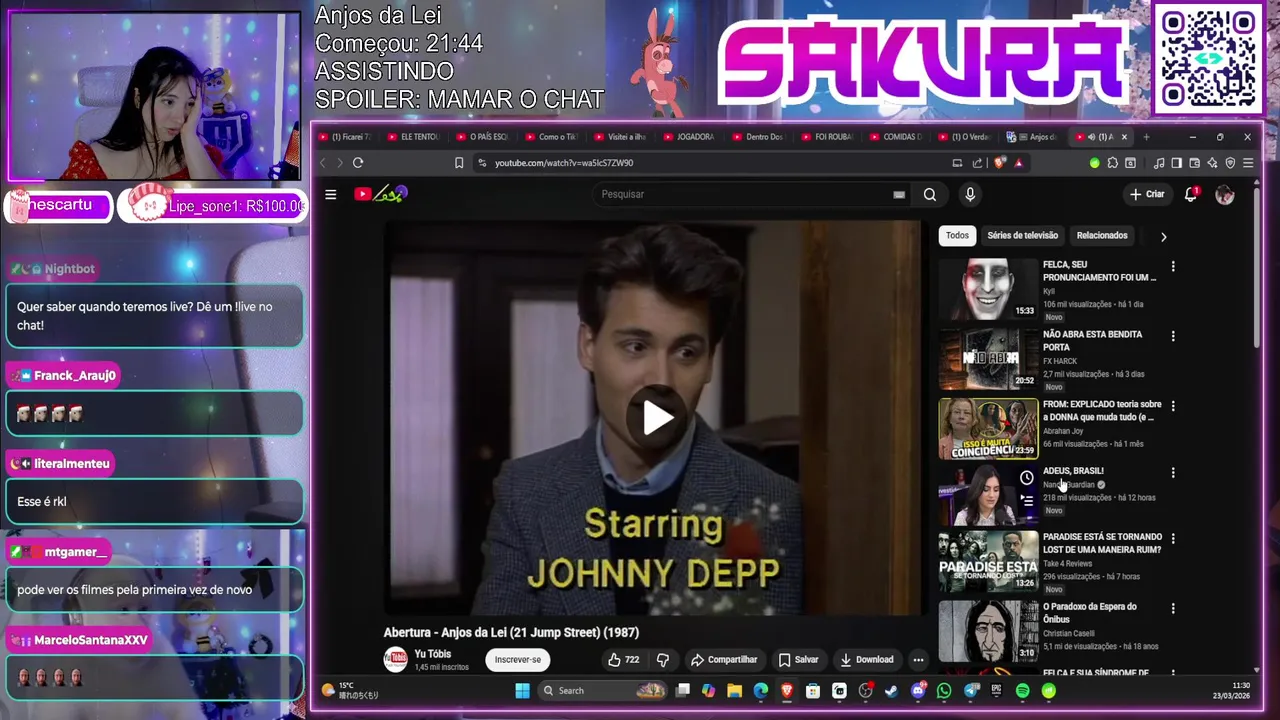Open File Explorer from the taskbar
1280x720 pixels.
click(x=734, y=691)
